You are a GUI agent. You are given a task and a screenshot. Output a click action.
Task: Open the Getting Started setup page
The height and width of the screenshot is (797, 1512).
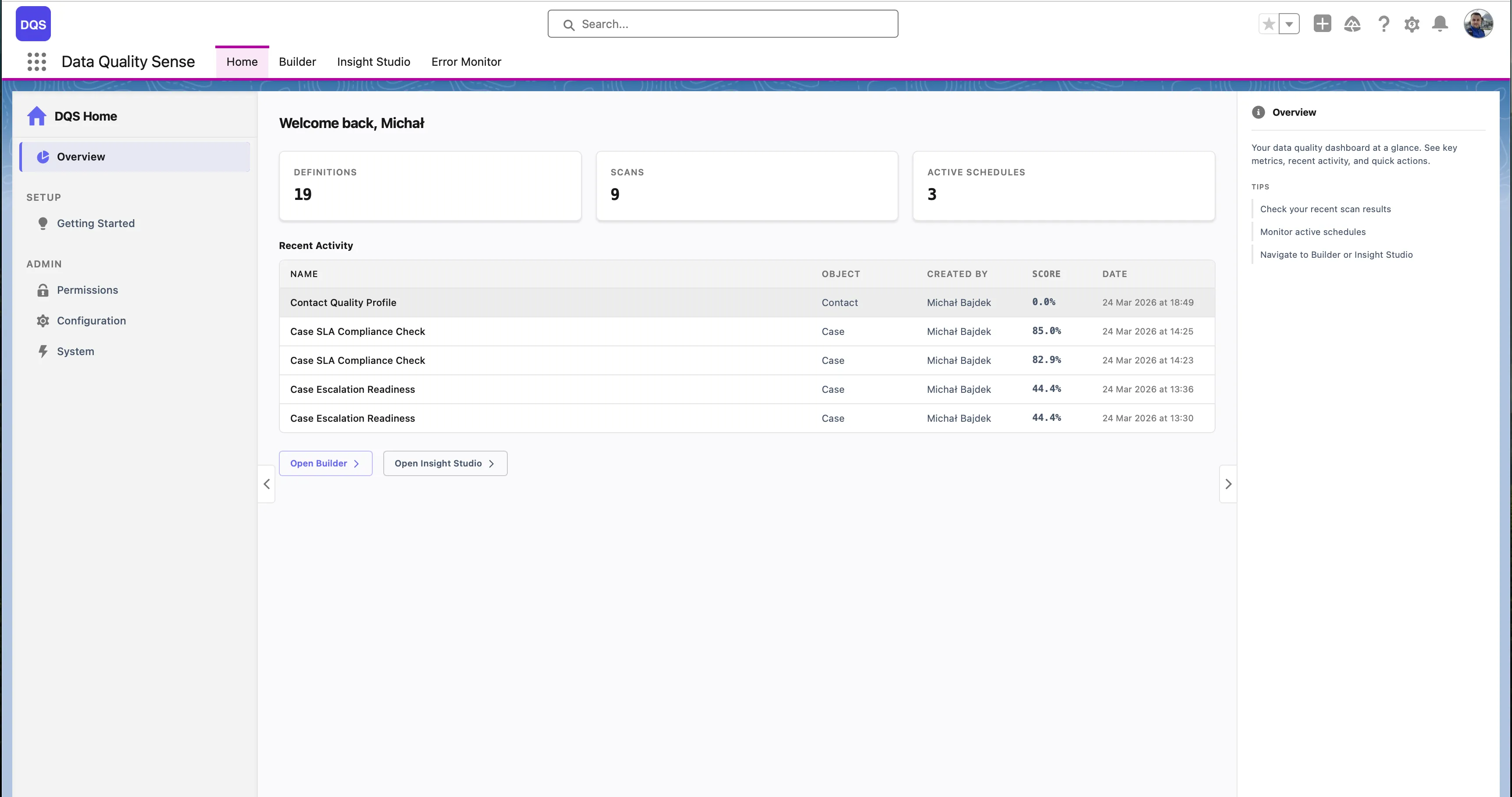tap(96, 223)
